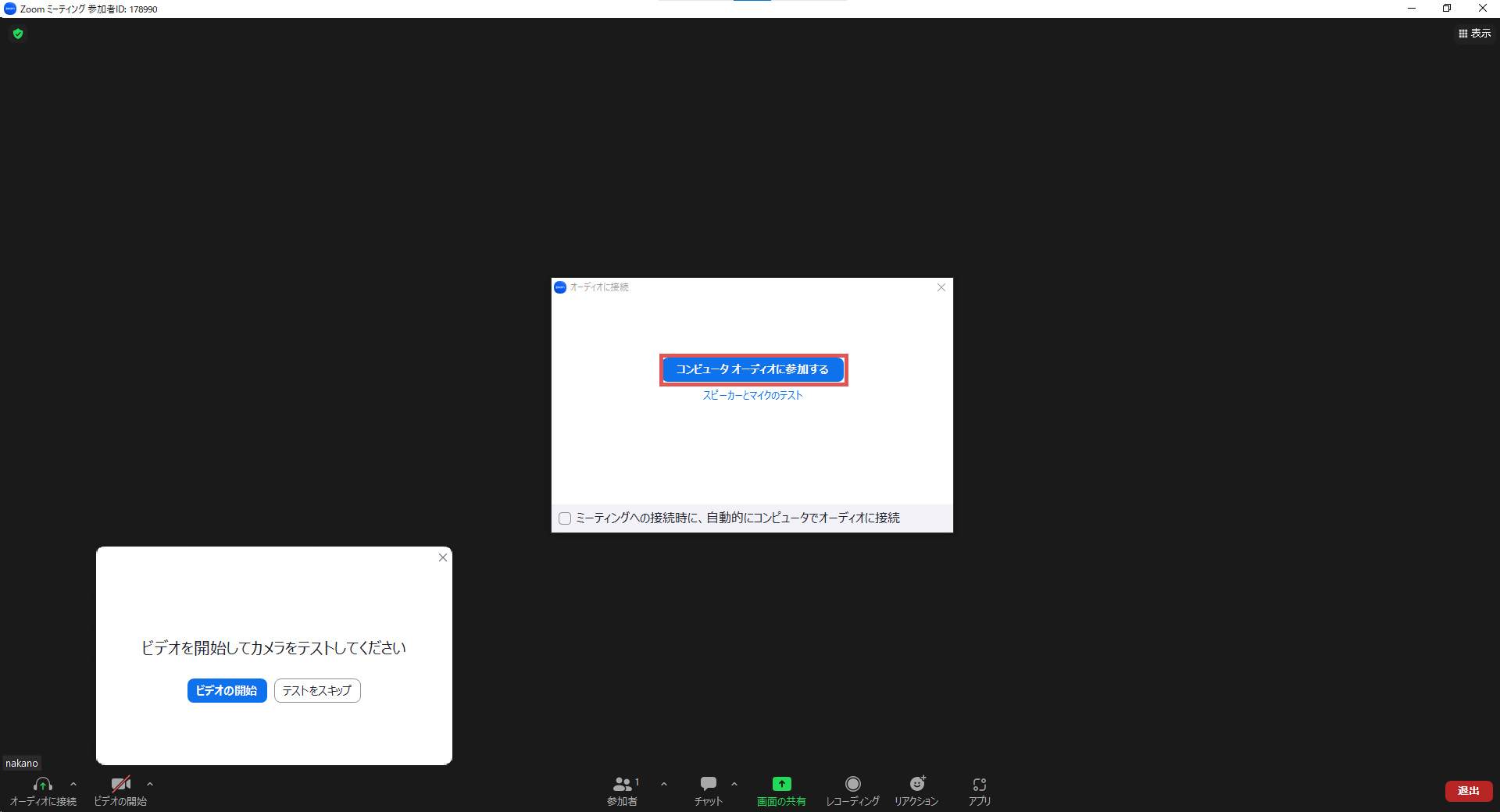The height and width of the screenshot is (812, 1500).
Task: Click テストをスキップ button
Action: pyautogui.click(x=317, y=691)
